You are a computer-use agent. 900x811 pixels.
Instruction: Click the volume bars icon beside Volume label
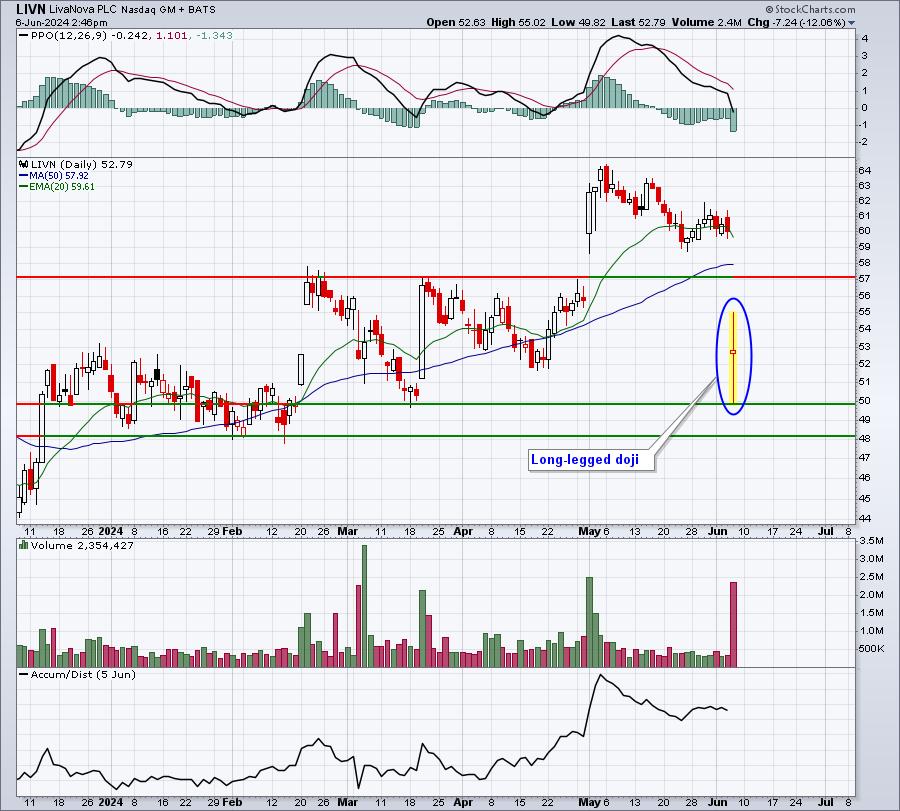(x=24, y=545)
